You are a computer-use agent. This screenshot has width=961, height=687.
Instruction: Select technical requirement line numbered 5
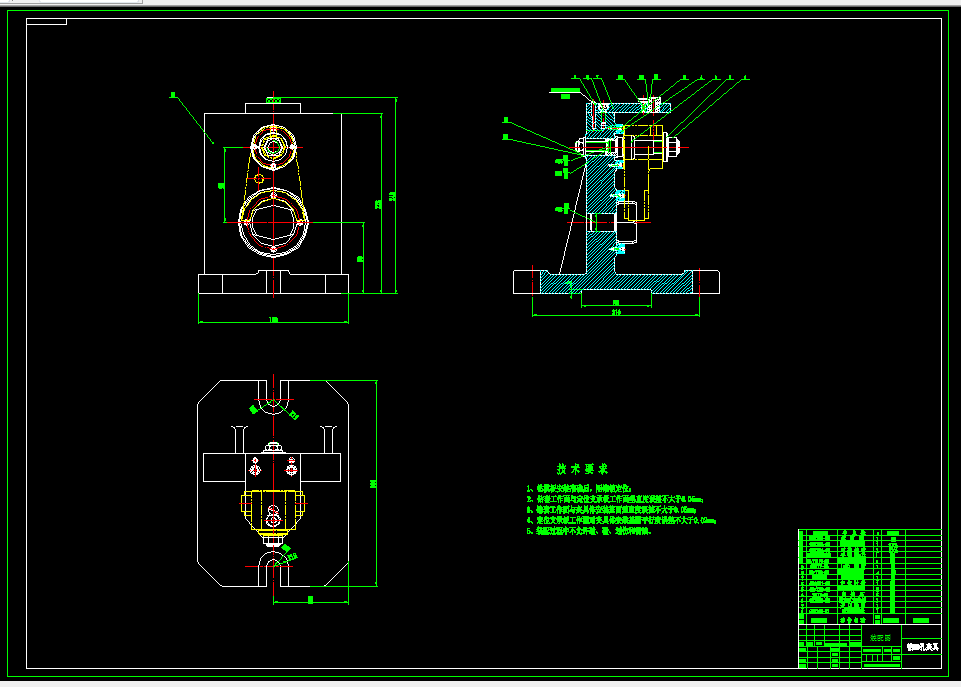pos(588,531)
